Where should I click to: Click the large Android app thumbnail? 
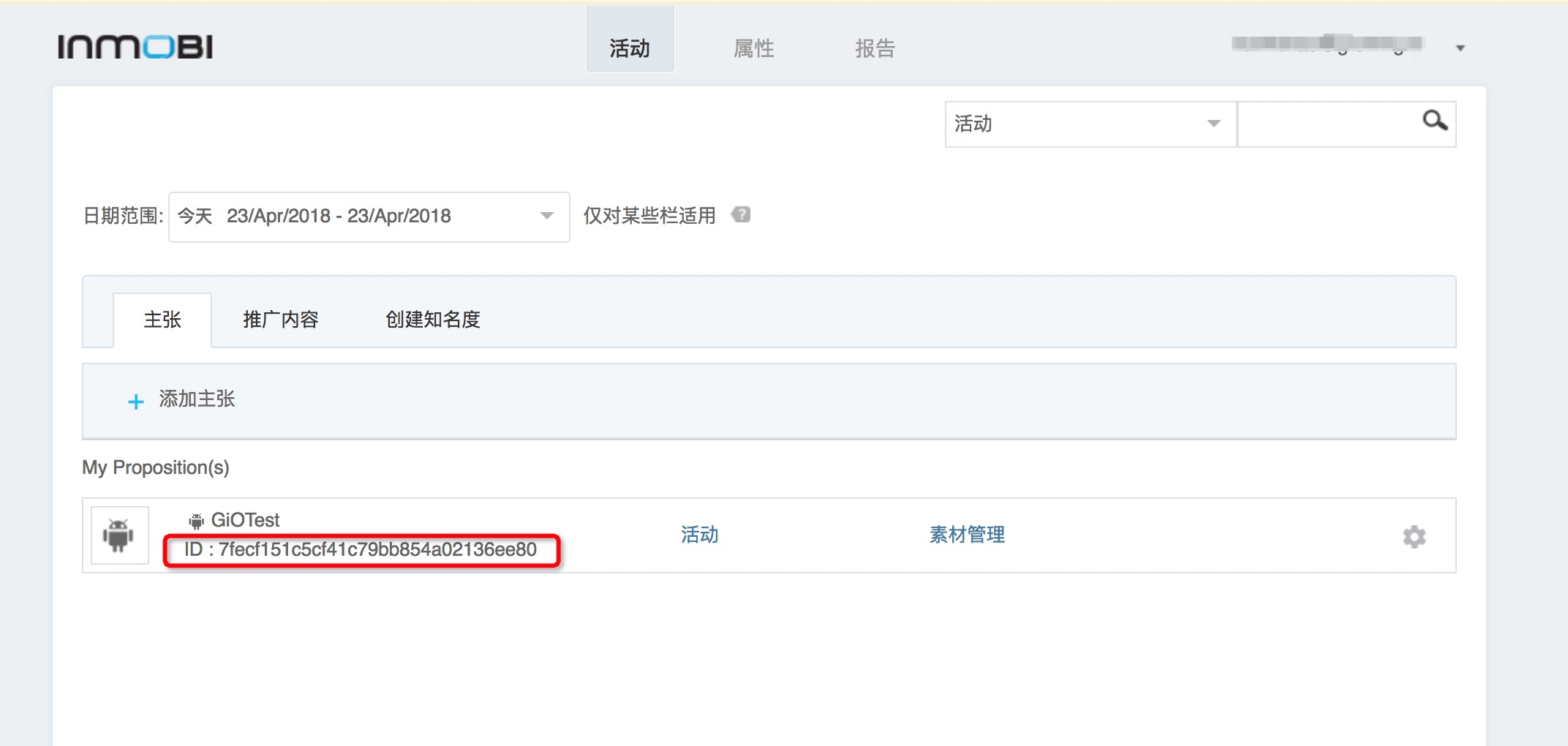119,535
